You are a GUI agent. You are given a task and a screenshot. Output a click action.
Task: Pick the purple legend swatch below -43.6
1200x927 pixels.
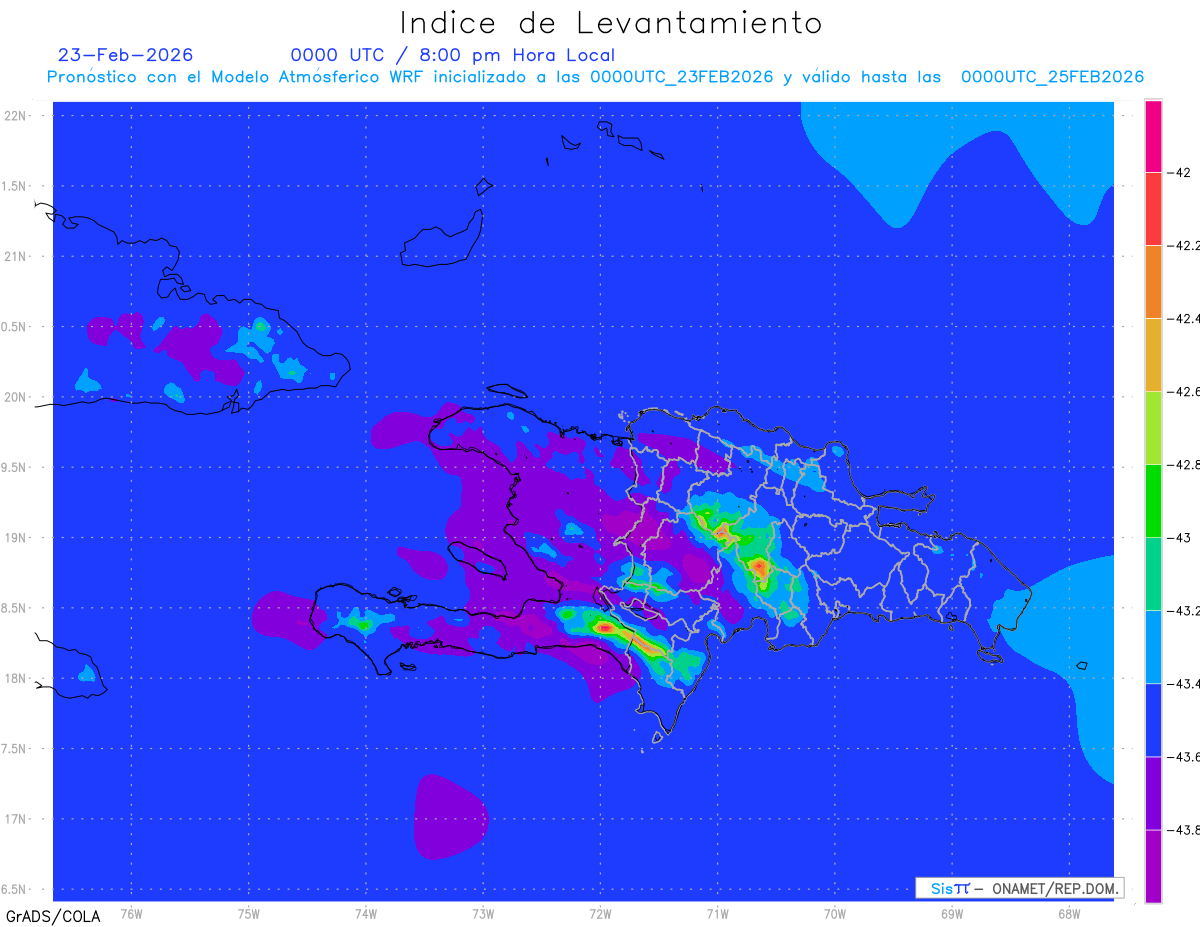tap(1153, 792)
